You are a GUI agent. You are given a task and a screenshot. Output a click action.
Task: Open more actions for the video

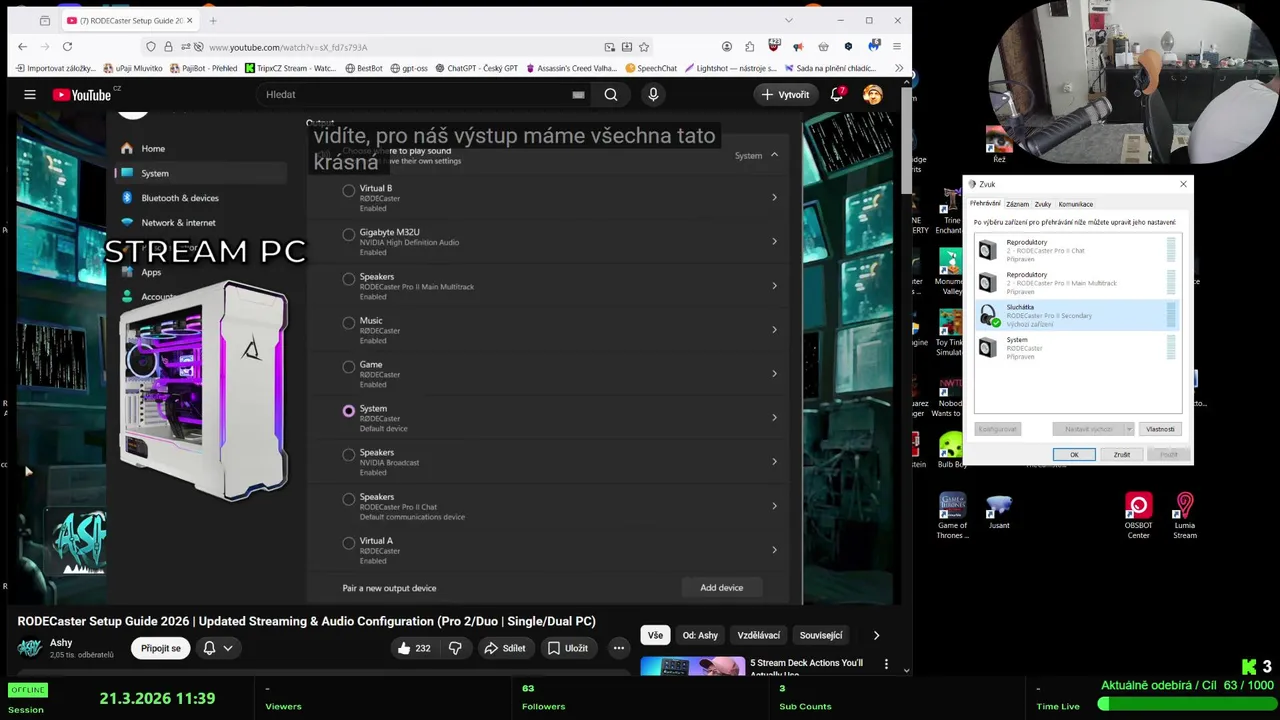click(x=619, y=648)
